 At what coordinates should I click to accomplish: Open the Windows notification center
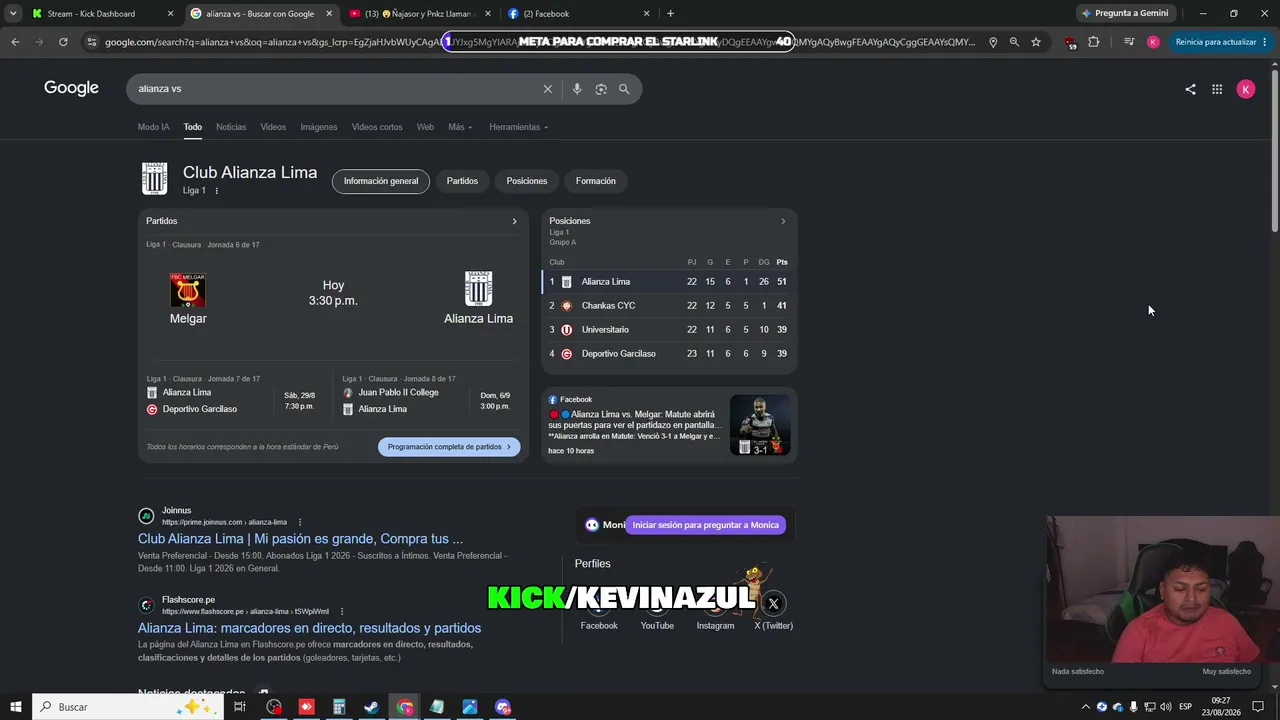pyautogui.click(x=1258, y=707)
